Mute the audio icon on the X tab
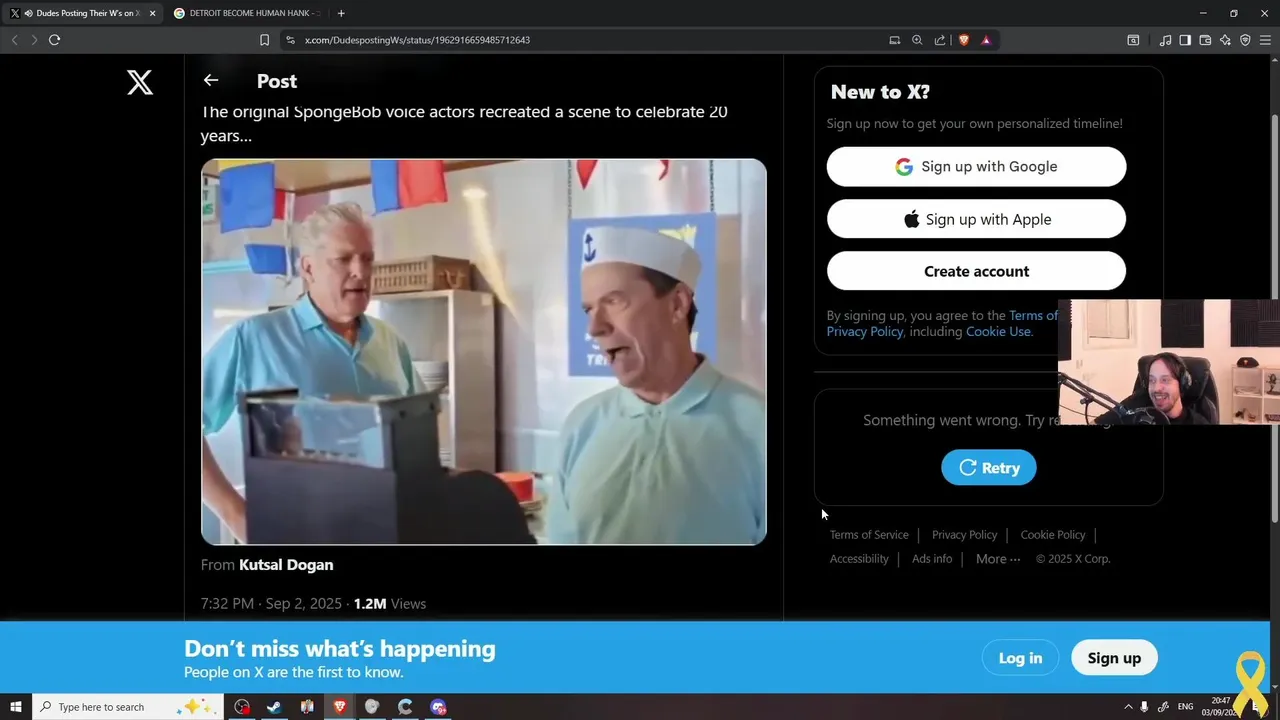Viewport: 1280px width, 720px height. point(28,13)
